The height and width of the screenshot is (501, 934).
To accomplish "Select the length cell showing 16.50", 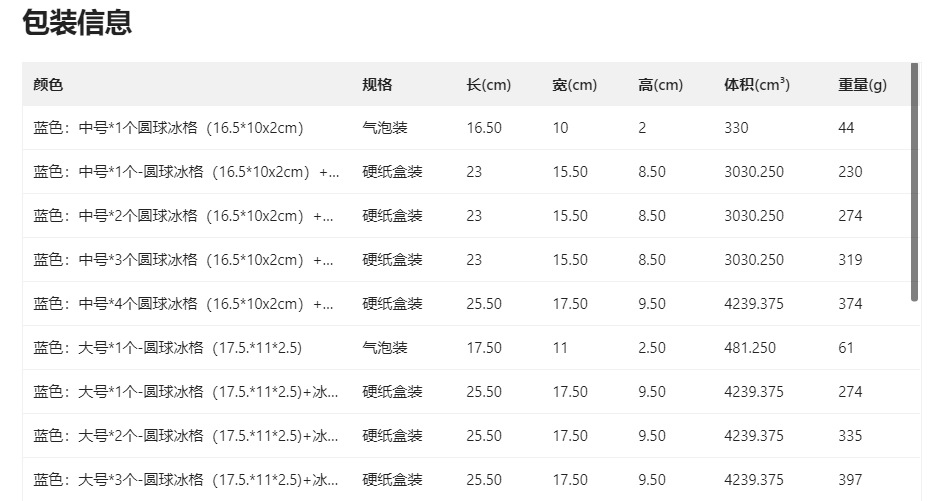I will (484, 128).
